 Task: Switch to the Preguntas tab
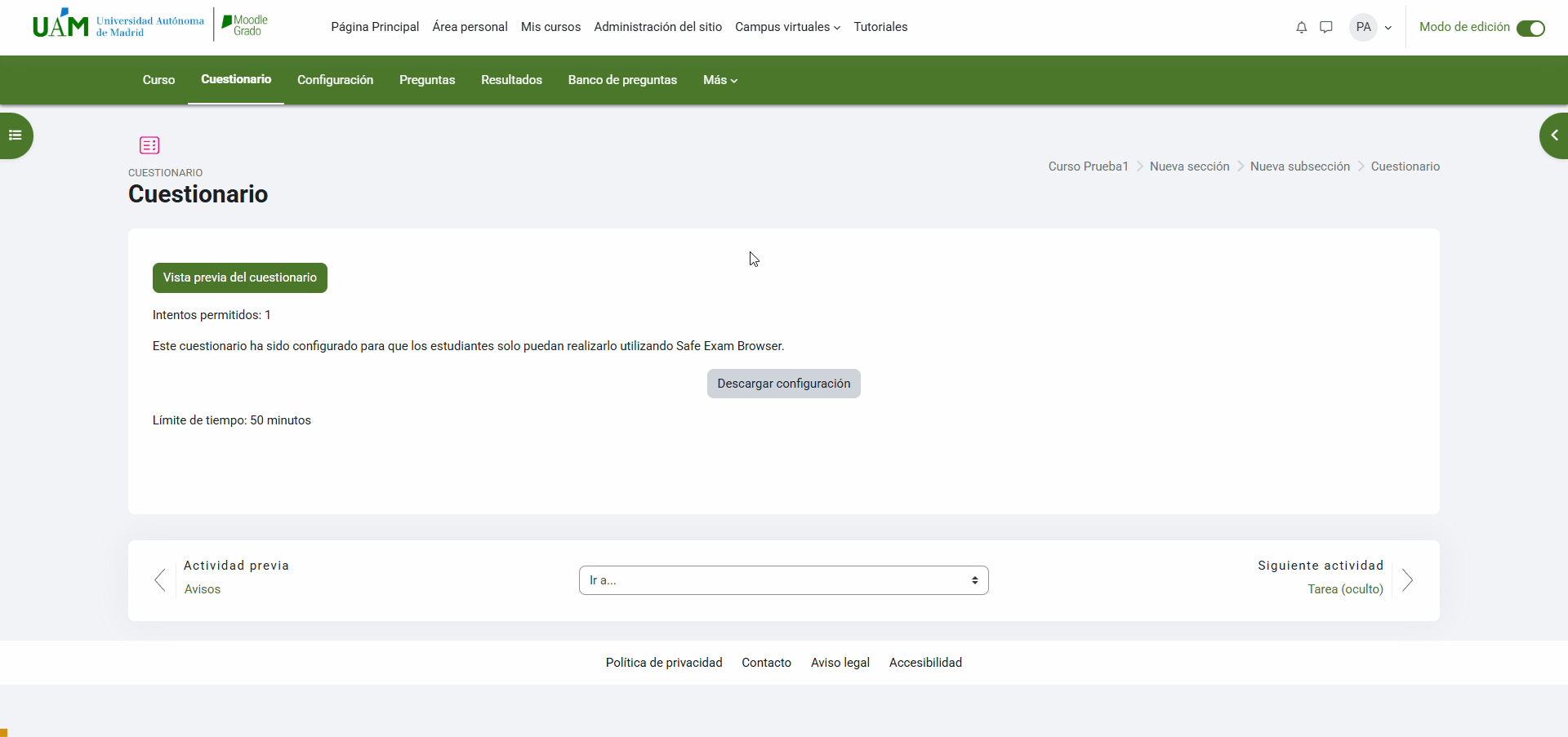[427, 80]
